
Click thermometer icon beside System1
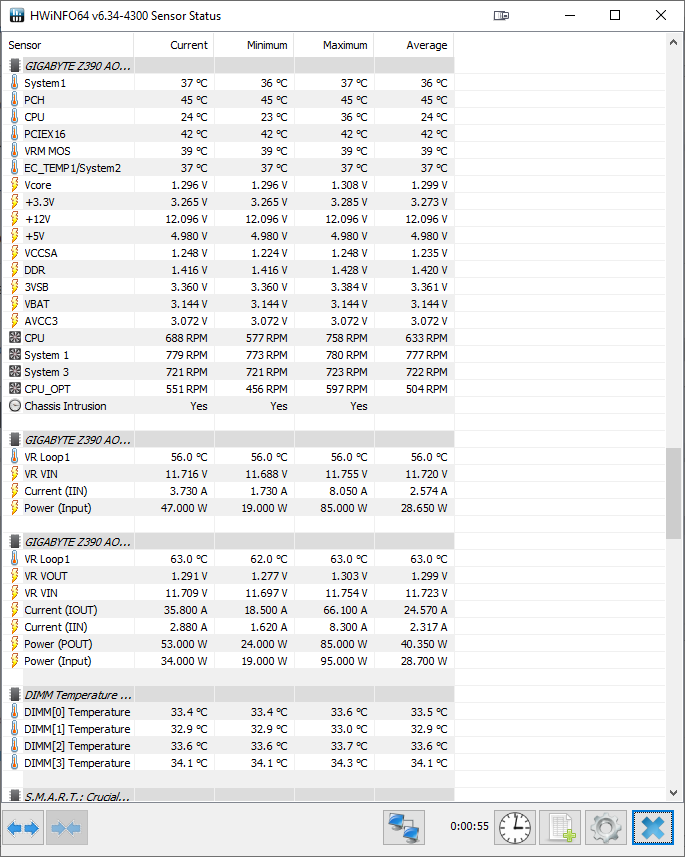(x=15, y=83)
